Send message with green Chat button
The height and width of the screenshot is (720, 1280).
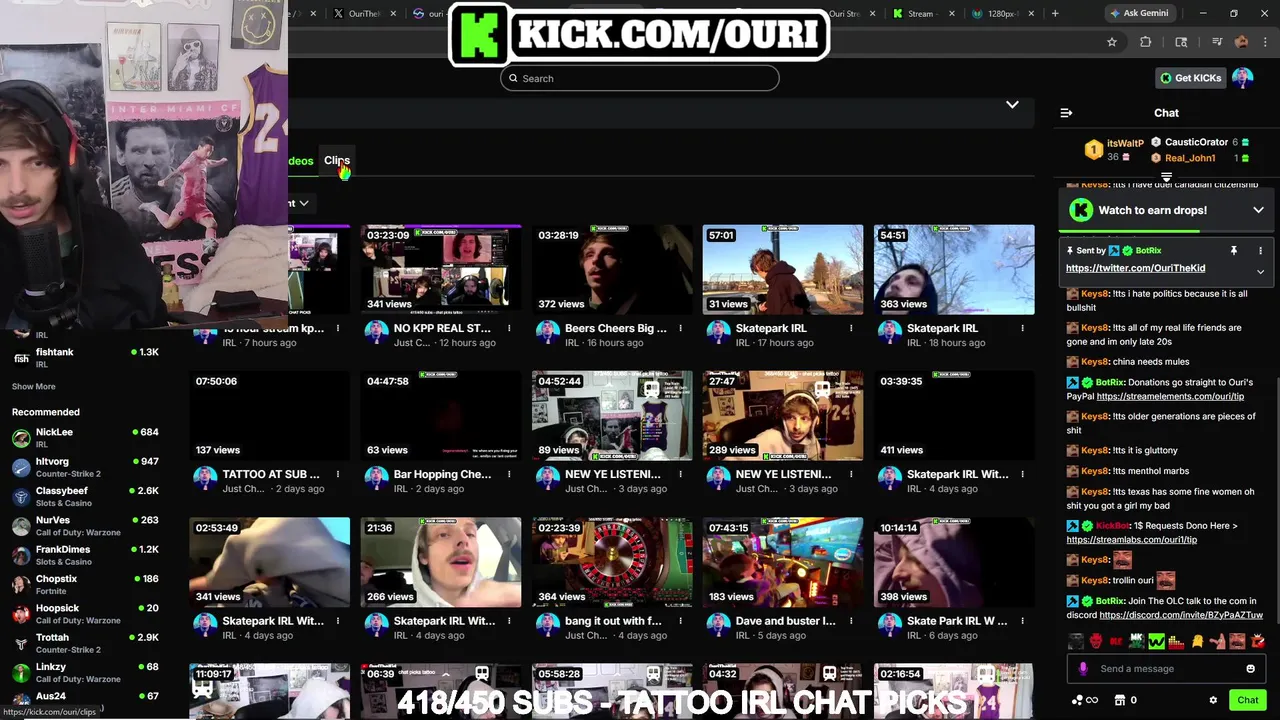tap(1247, 700)
